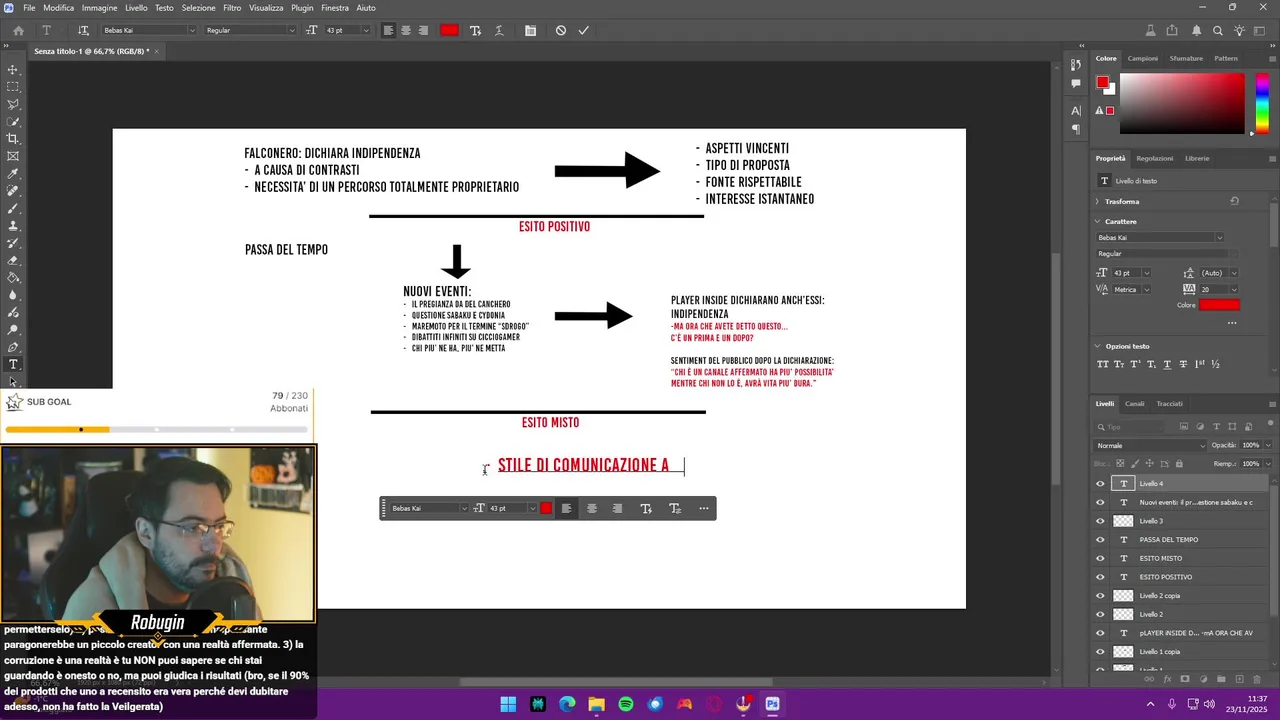The image size is (1280, 720).
Task: Toggle Character and Paragraph panels icon
Action: point(529,30)
